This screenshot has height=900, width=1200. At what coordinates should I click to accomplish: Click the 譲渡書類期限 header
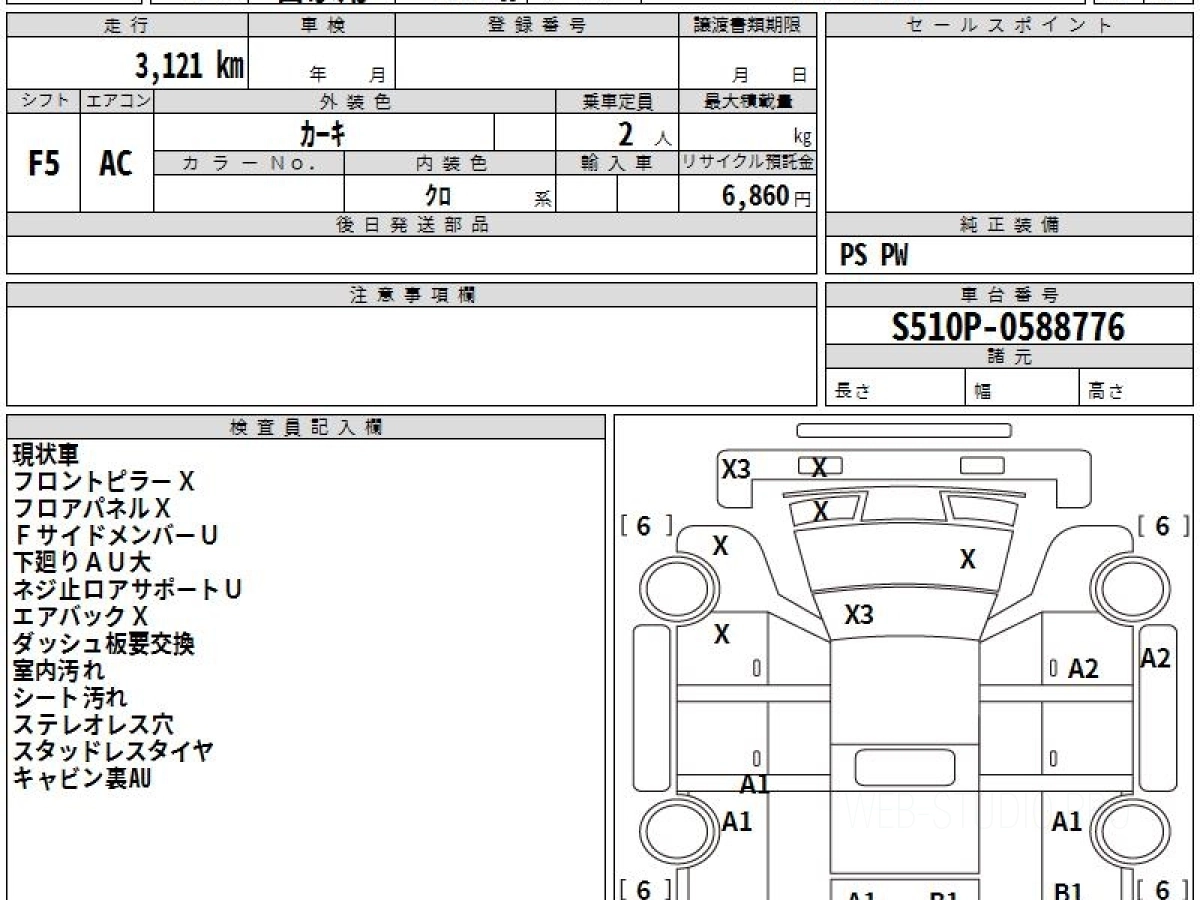pyautogui.click(x=748, y=26)
